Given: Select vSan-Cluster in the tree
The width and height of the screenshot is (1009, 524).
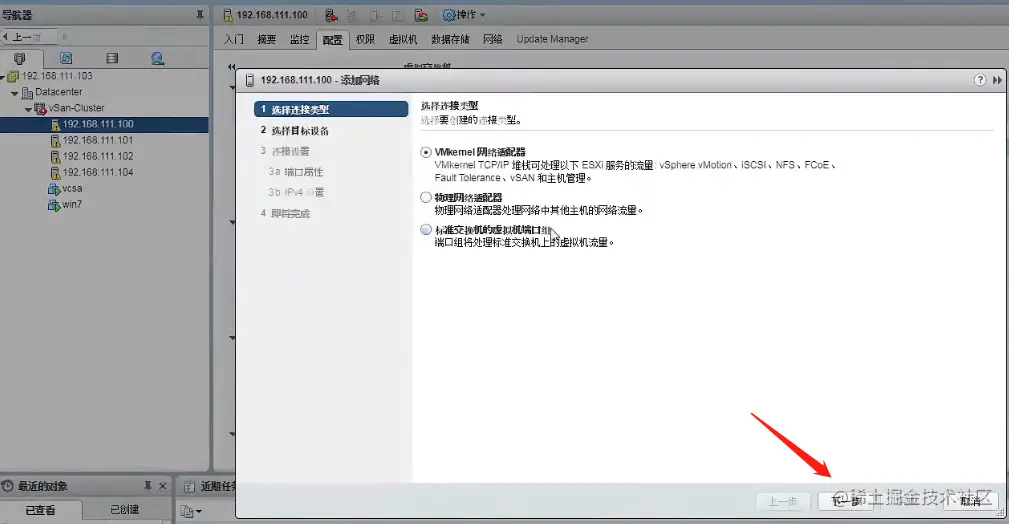Looking at the screenshot, I should [76, 108].
